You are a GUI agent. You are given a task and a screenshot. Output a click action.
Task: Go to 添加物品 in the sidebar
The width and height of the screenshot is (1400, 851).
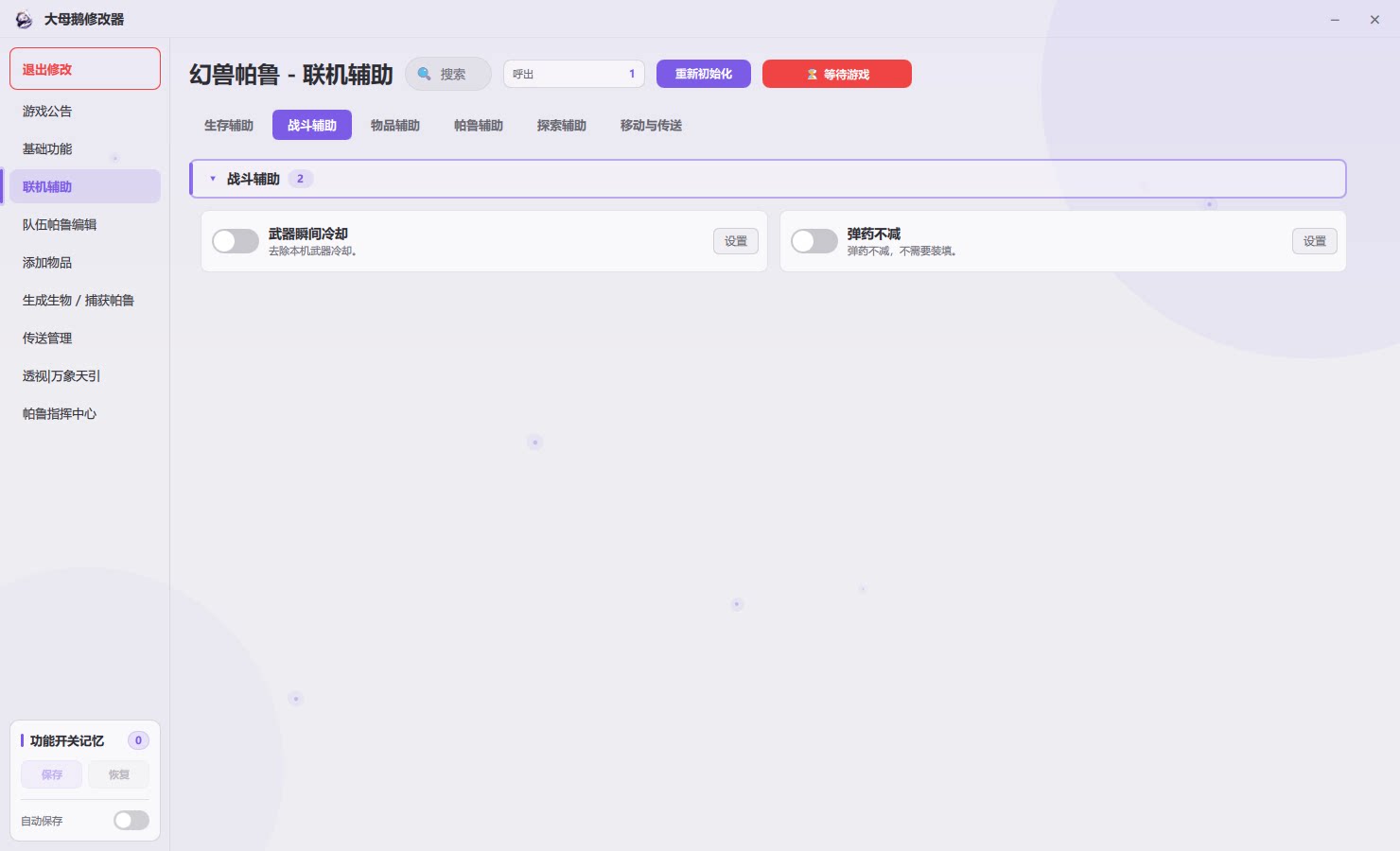(x=85, y=262)
